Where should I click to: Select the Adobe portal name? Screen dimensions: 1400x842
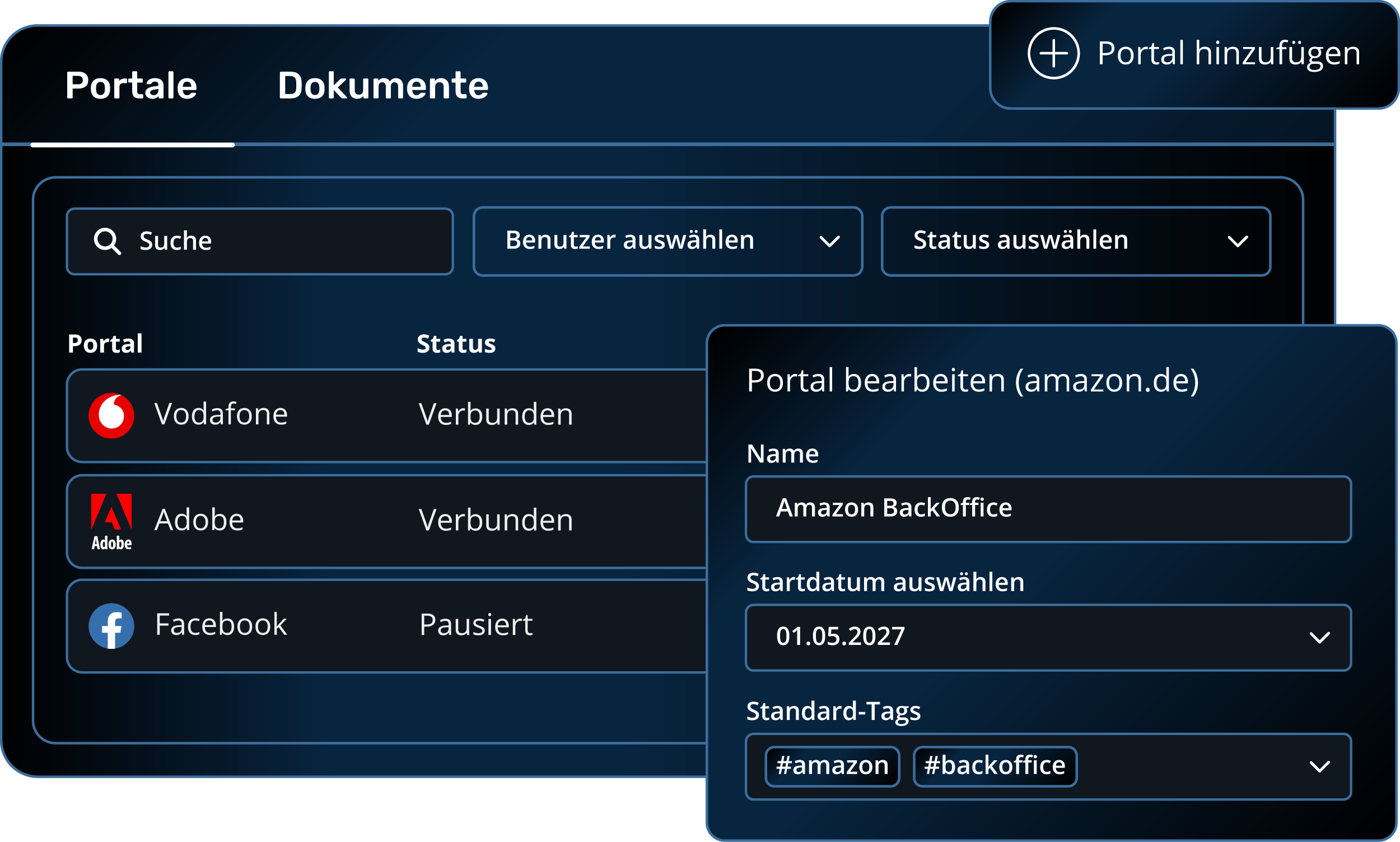(x=199, y=520)
